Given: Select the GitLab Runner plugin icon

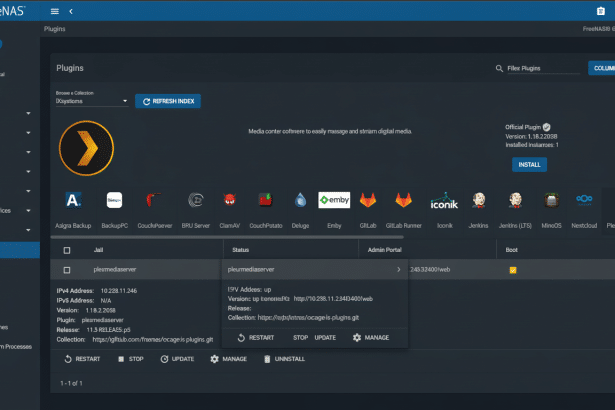Looking at the screenshot, I should coord(404,200).
